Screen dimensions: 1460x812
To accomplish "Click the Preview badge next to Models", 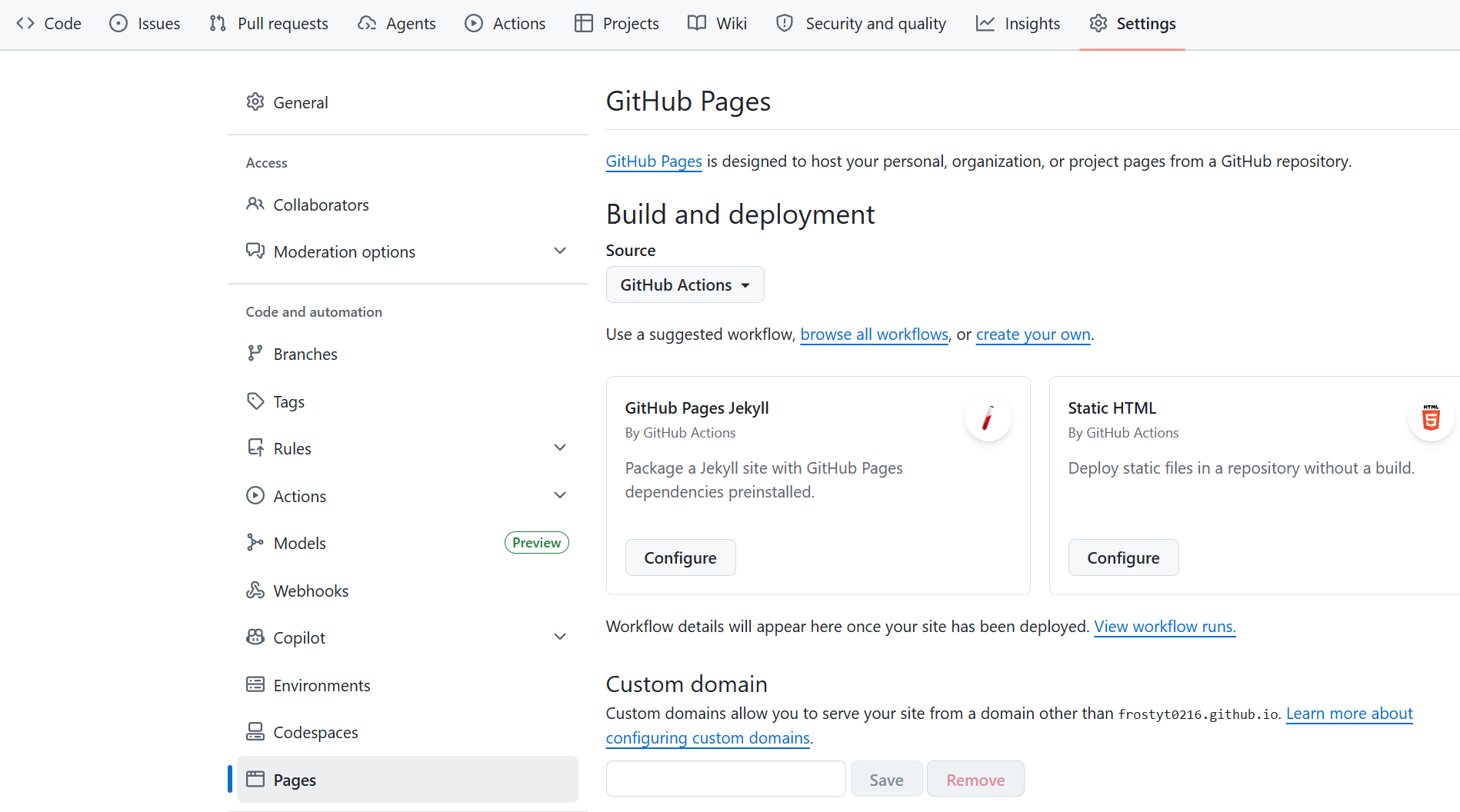I will (536, 542).
